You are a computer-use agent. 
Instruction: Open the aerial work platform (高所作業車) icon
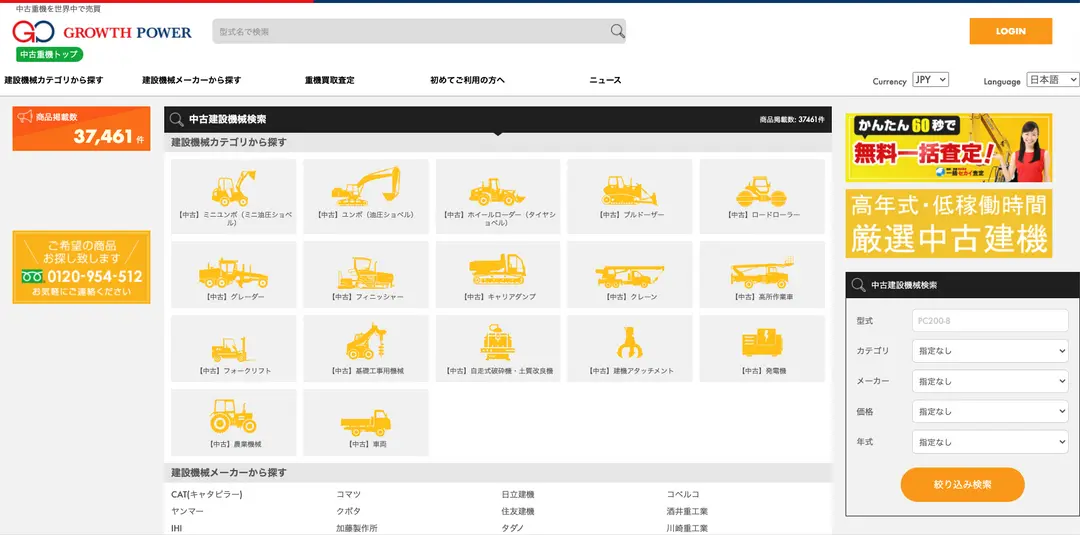(x=762, y=273)
